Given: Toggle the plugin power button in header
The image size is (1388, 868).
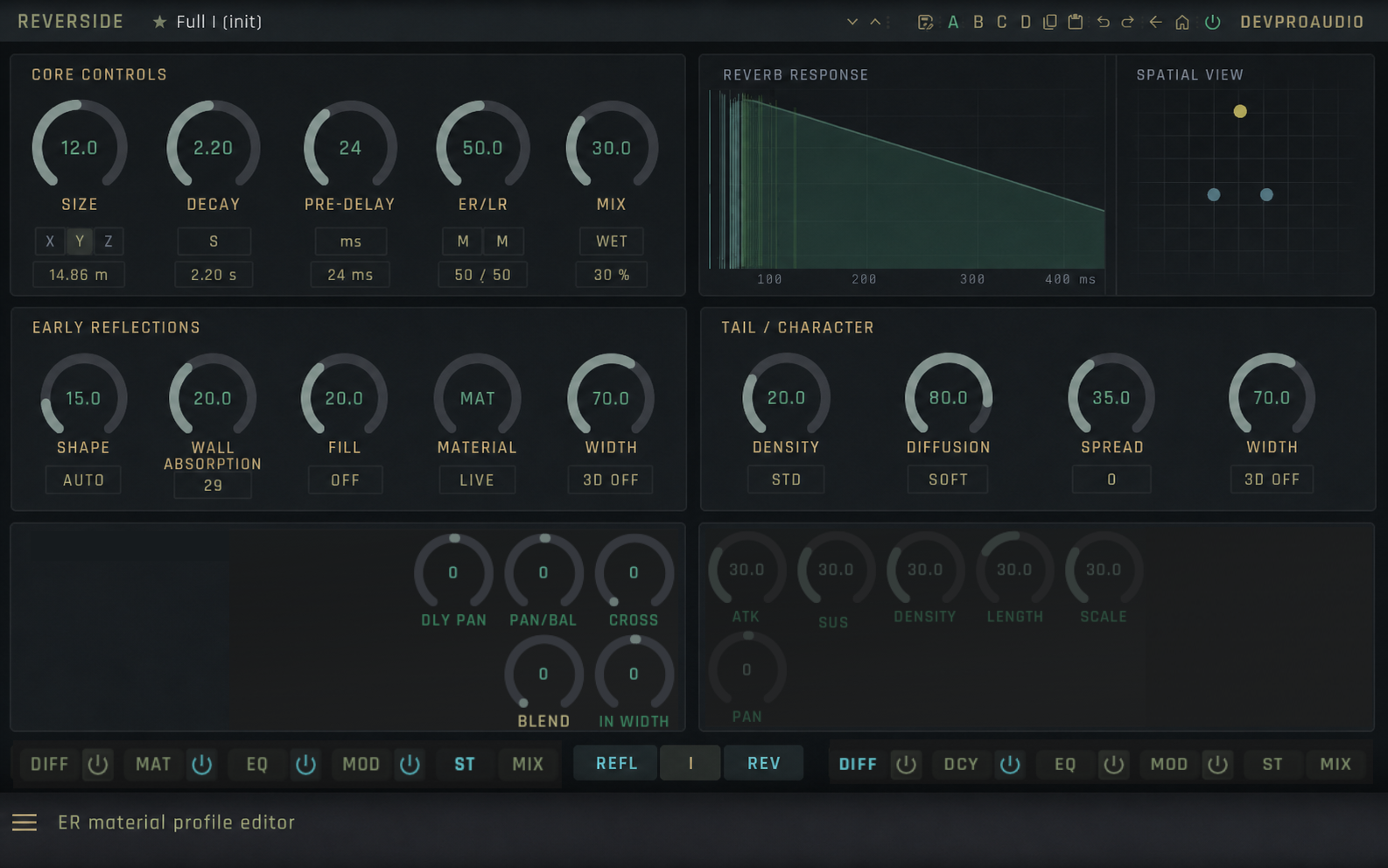Looking at the screenshot, I should coord(1212,22).
